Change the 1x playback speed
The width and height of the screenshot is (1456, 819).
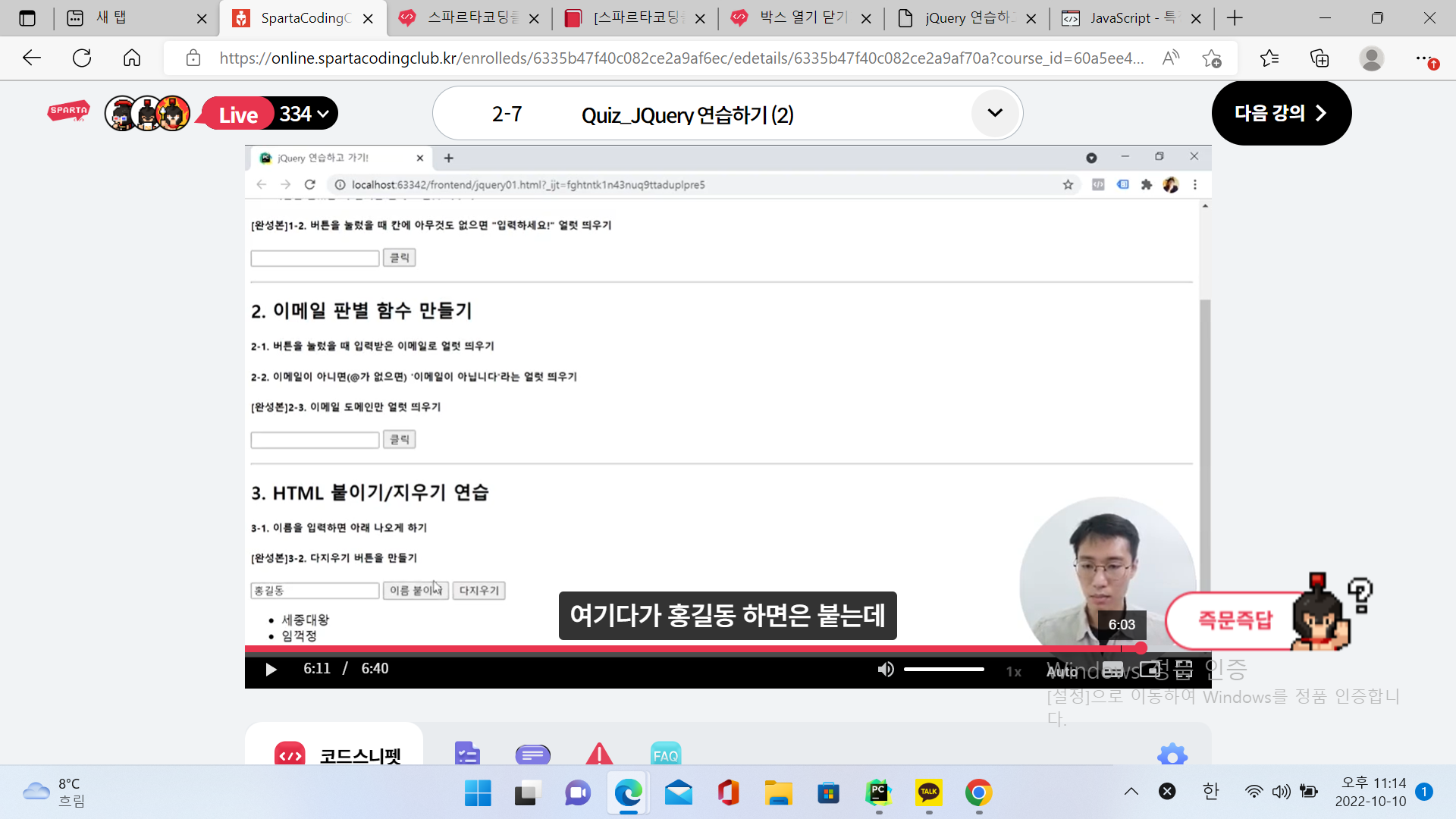tap(1013, 671)
